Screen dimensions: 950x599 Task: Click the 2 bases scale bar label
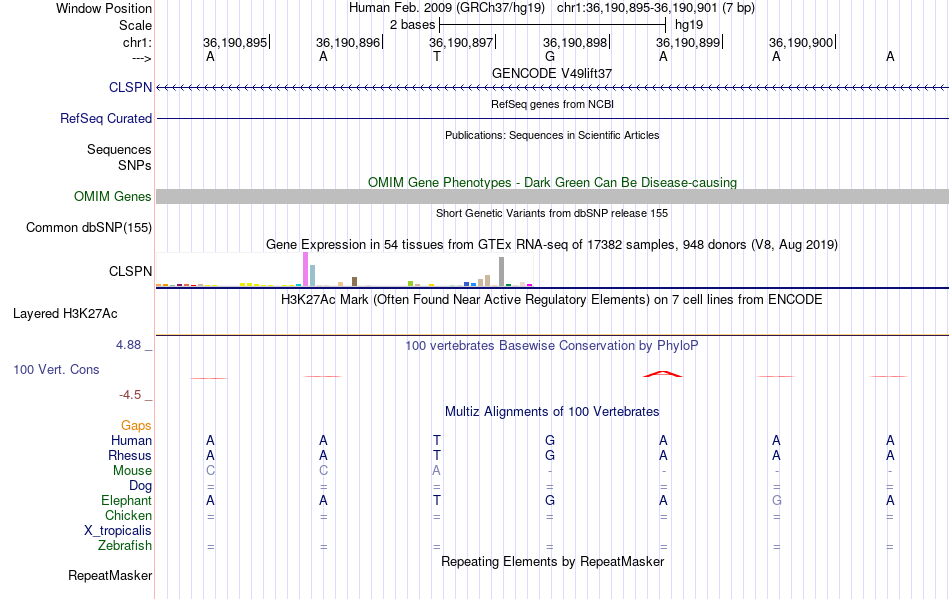coord(412,25)
